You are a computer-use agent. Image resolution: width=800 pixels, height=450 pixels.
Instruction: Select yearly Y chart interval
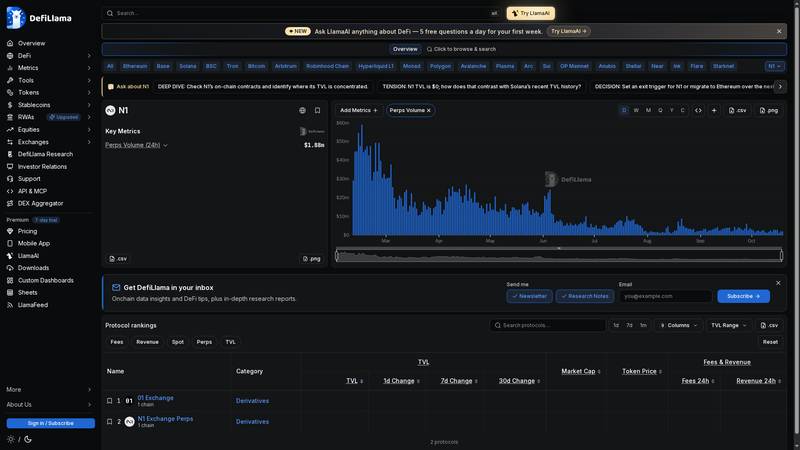(x=672, y=110)
